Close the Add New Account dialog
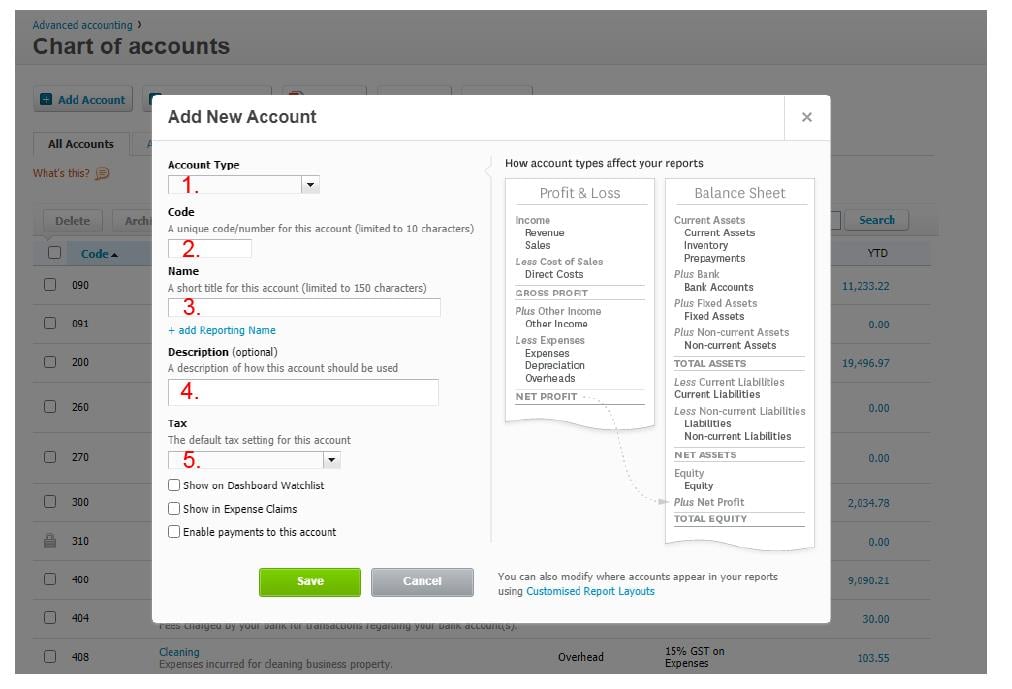The height and width of the screenshot is (689, 1012). click(x=806, y=118)
